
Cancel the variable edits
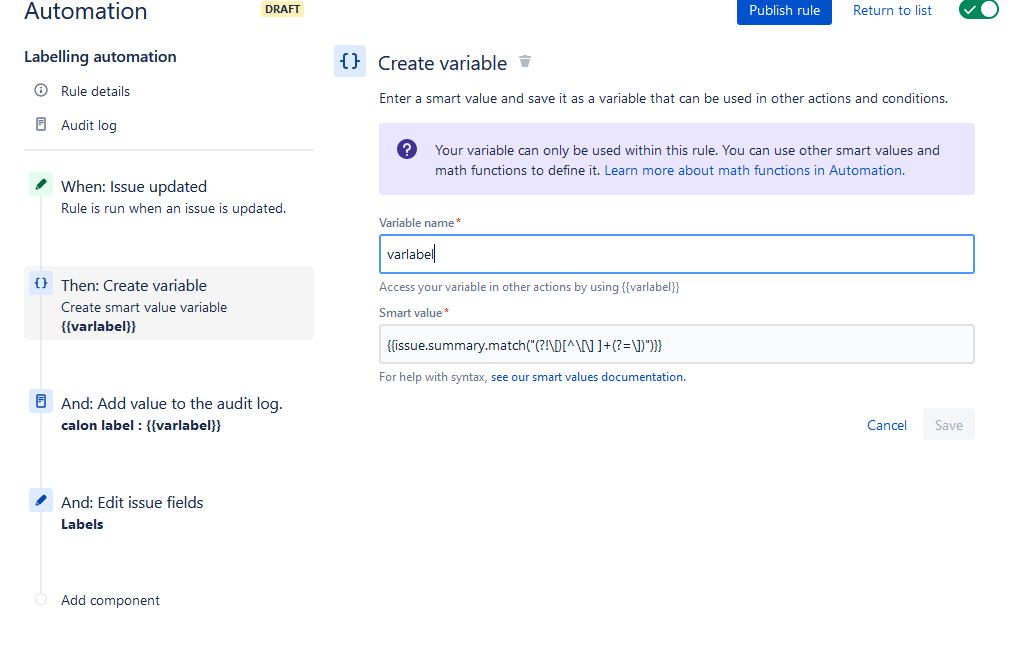(x=887, y=425)
